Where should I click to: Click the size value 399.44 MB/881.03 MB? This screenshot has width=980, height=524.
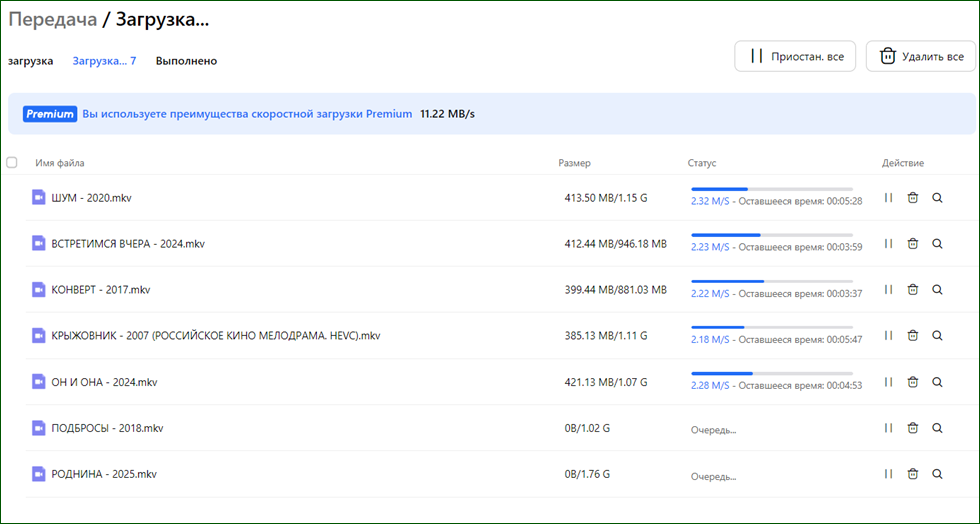tap(616, 290)
